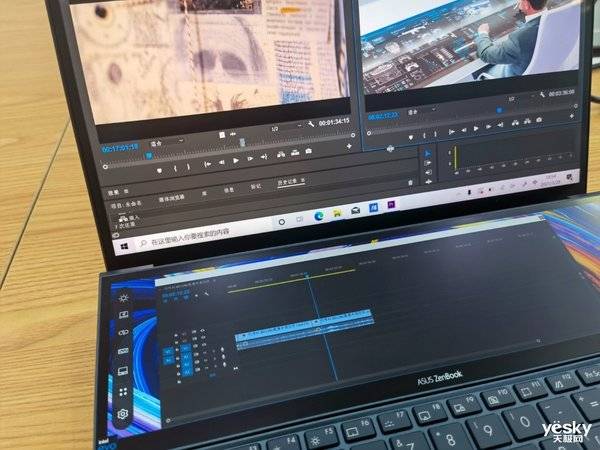Switch to the 信息 tab
Viewport: 600px width, 450px height.
229,190
